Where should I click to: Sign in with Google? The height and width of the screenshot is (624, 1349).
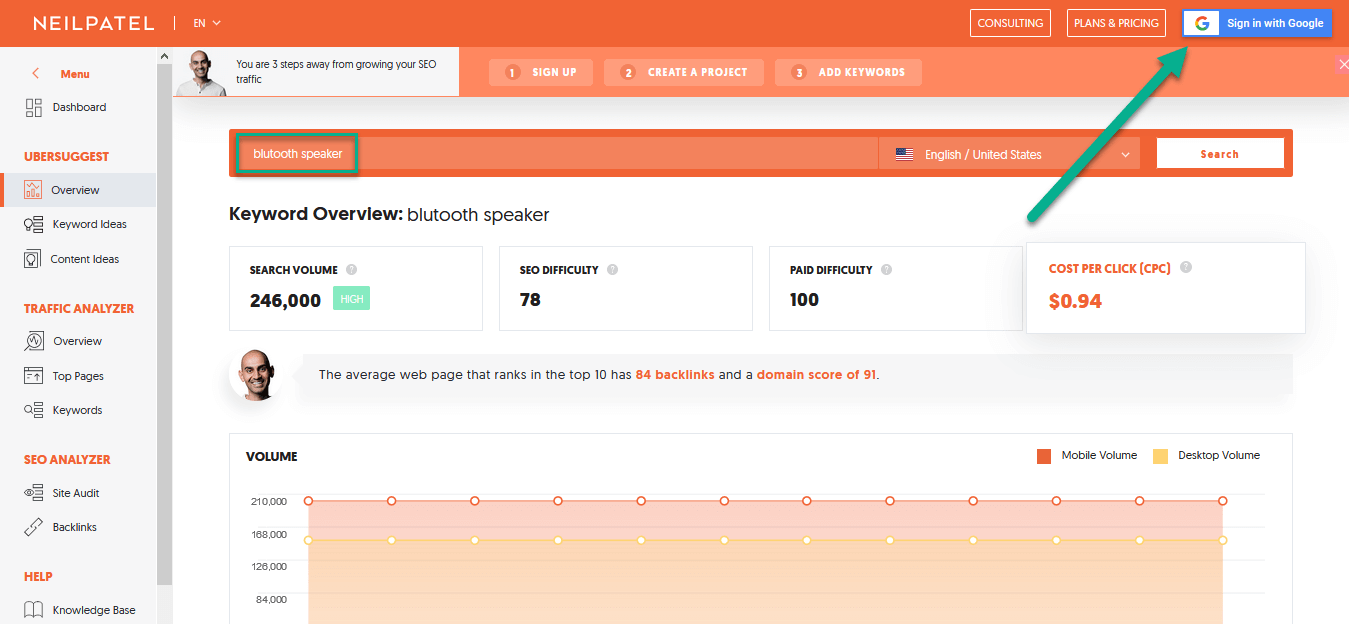[x=1257, y=23]
